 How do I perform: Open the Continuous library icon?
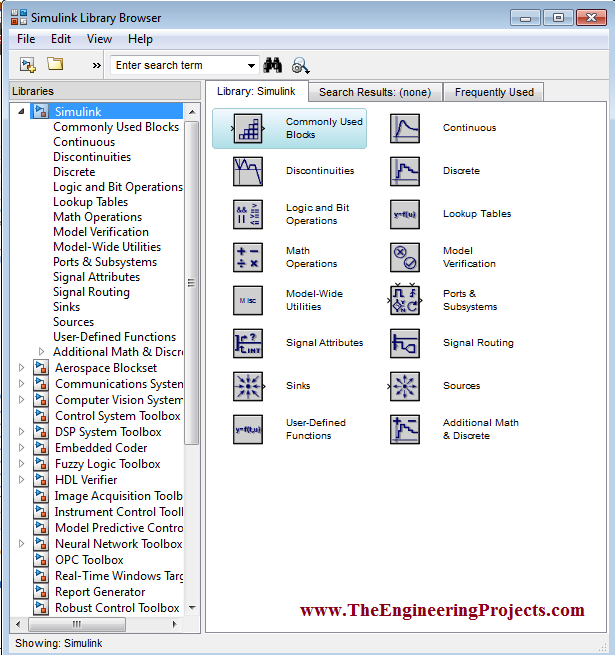pos(405,129)
